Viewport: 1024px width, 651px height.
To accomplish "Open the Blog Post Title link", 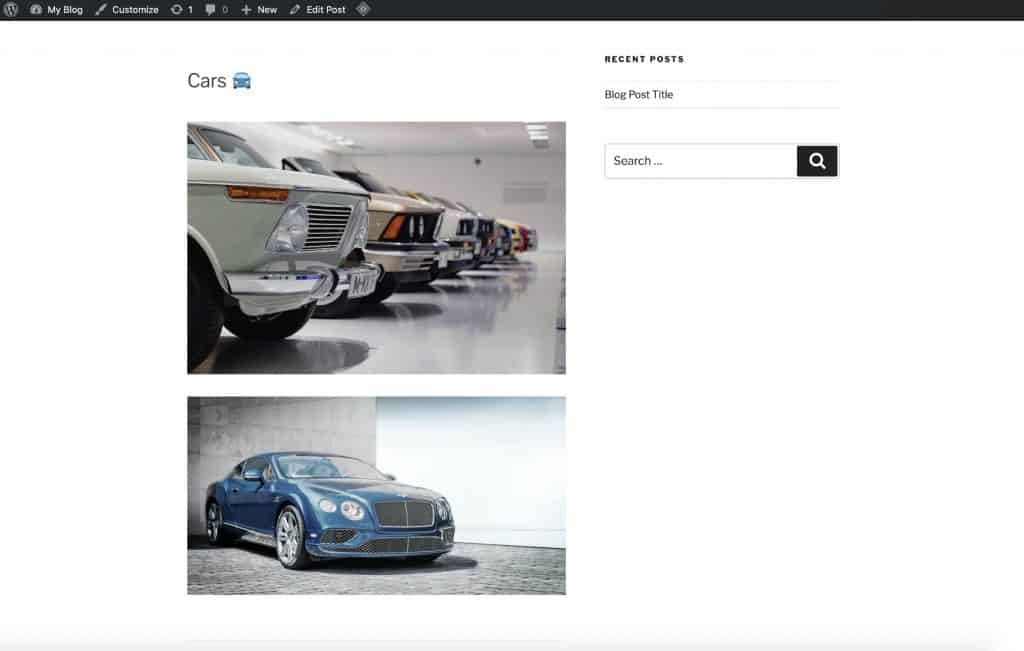I will click(x=637, y=94).
